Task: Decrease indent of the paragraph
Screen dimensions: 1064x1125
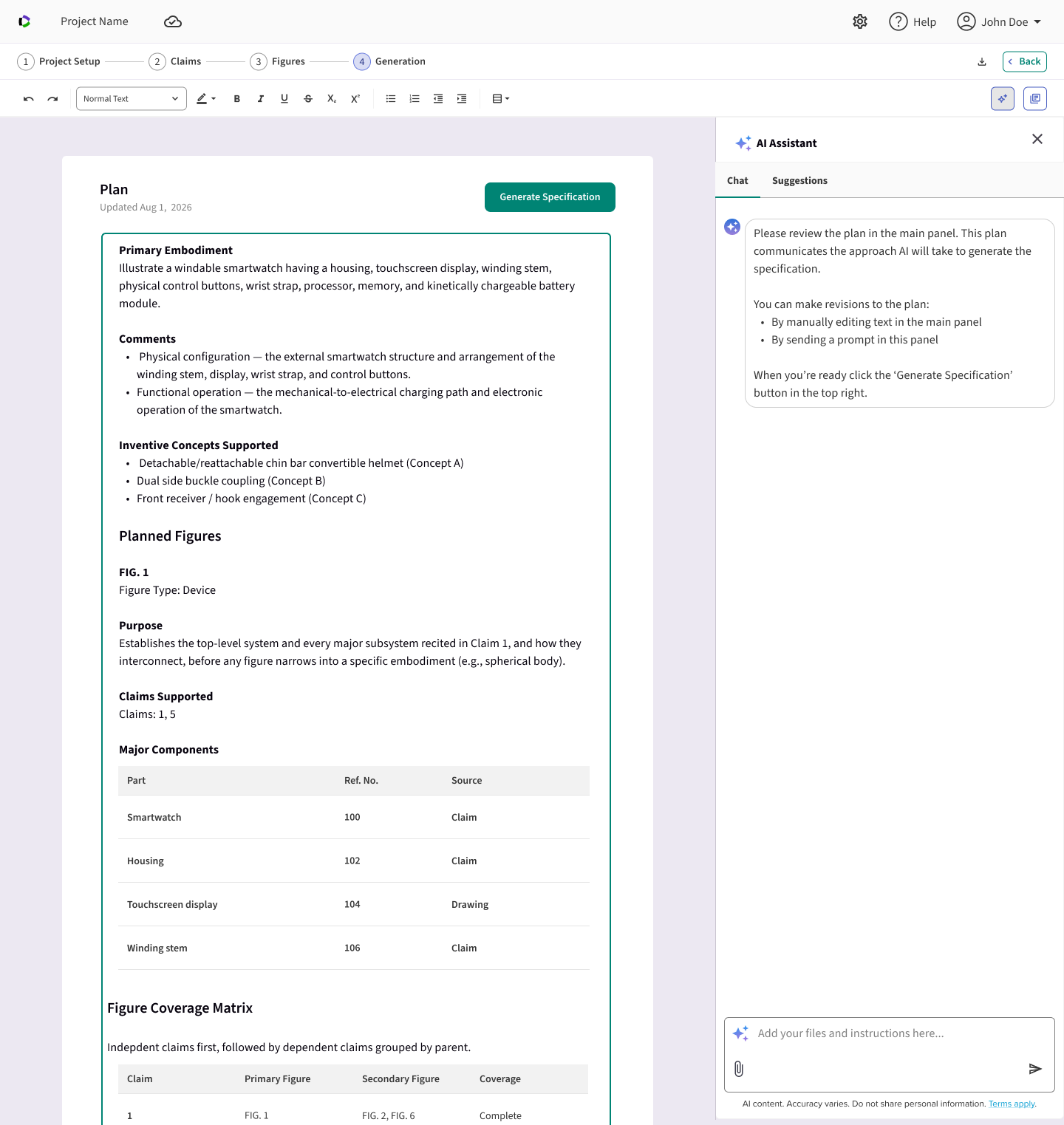Action: tap(438, 99)
